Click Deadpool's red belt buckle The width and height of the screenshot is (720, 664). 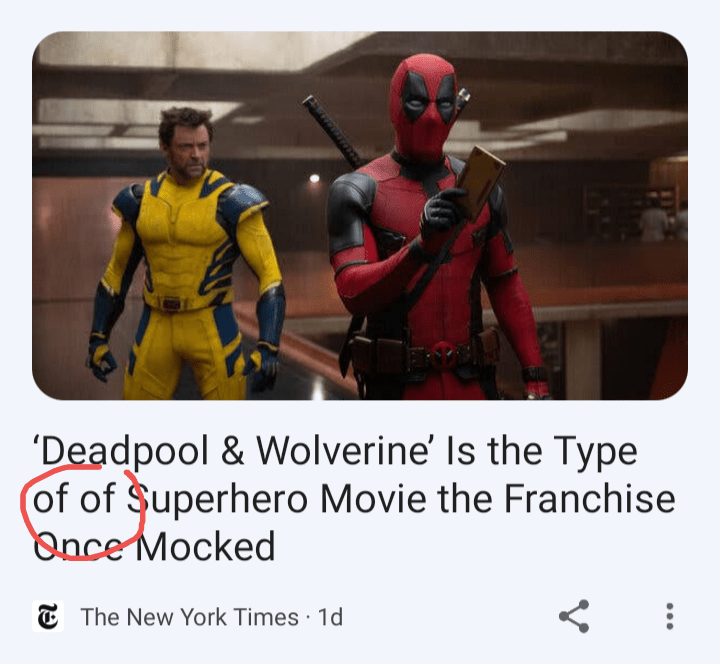442,355
